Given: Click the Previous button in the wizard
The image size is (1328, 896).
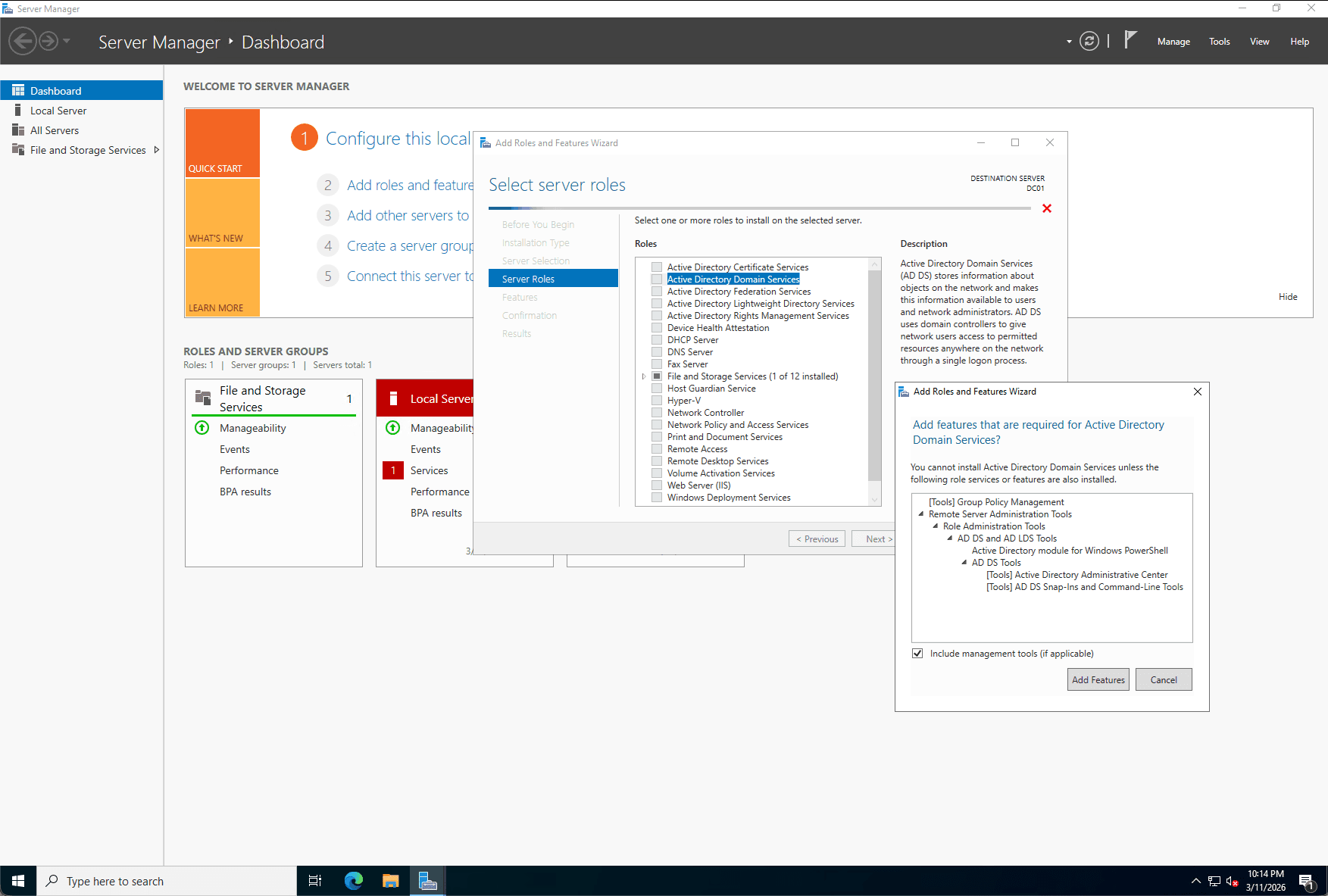Looking at the screenshot, I should tap(817, 539).
